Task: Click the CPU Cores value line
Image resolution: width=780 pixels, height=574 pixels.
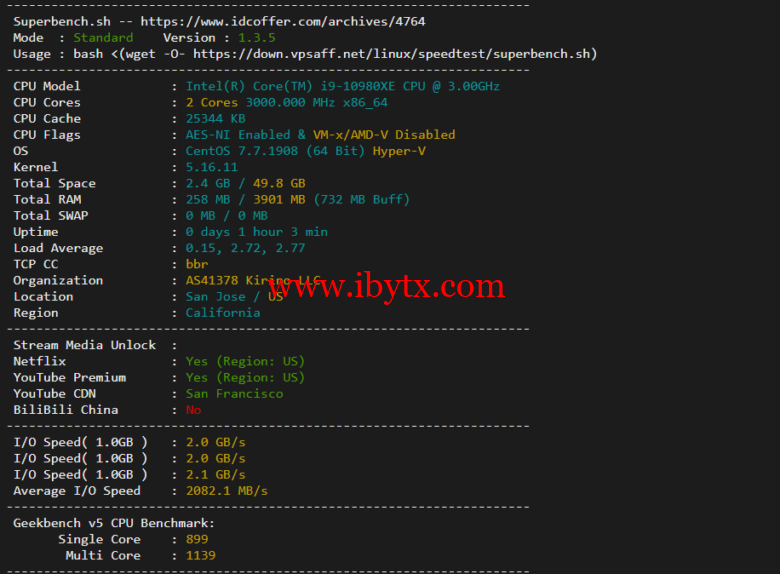Action: pos(286,102)
